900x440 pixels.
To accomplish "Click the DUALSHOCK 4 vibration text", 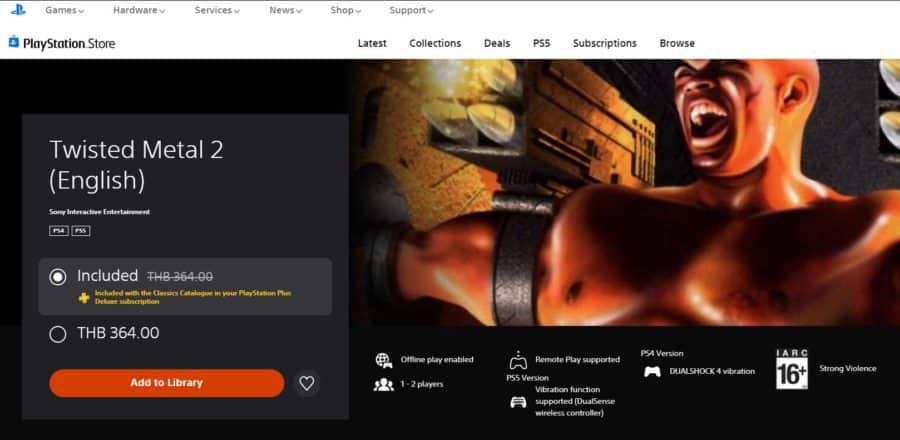I will pos(712,371).
